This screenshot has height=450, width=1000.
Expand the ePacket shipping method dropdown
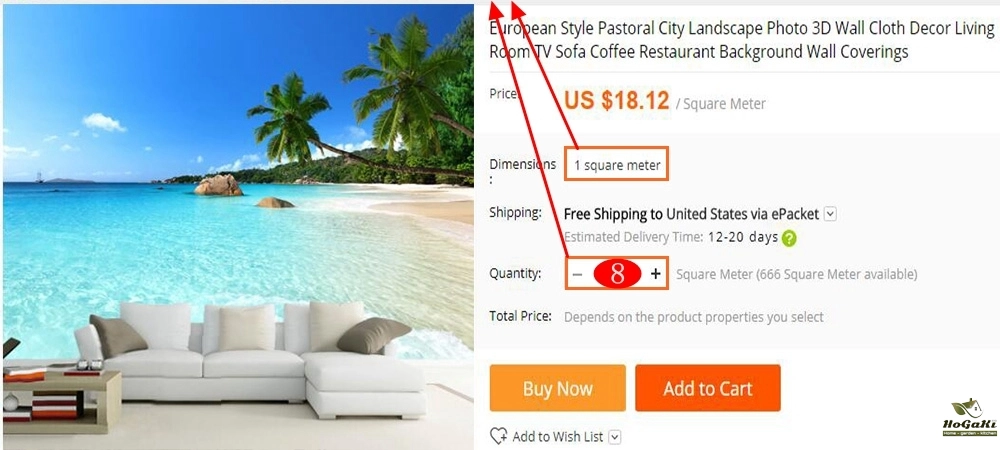(x=830, y=214)
